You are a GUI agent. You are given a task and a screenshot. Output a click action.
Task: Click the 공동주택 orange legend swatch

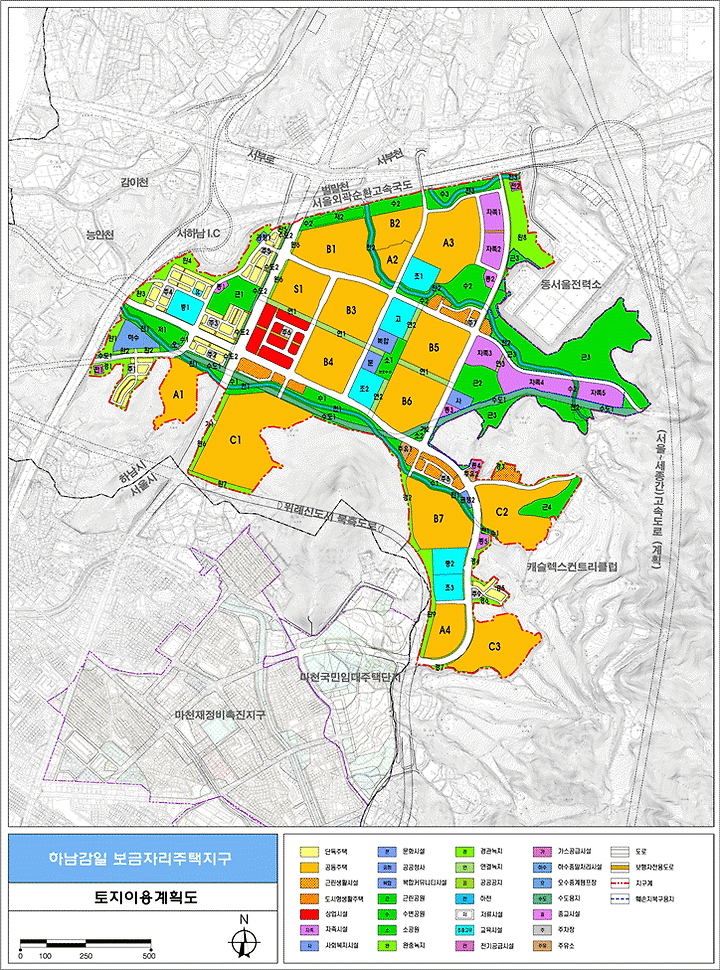pyautogui.click(x=309, y=867)
